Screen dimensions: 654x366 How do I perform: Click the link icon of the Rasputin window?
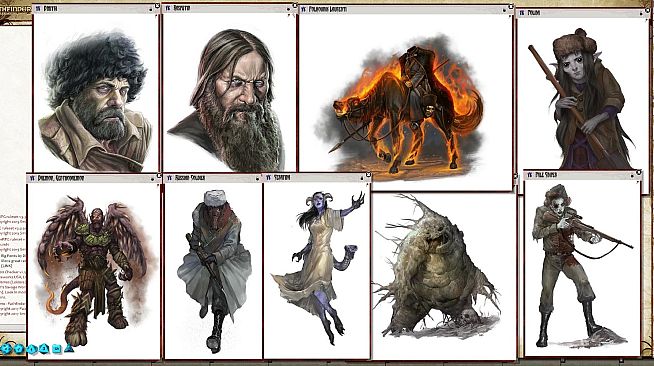point(168,8)
